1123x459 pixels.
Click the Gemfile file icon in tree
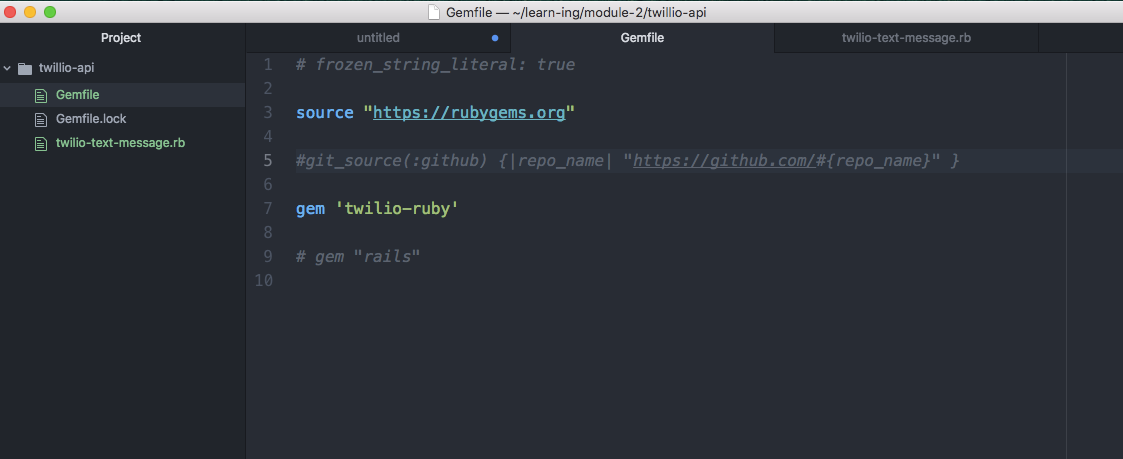point(41,95)
